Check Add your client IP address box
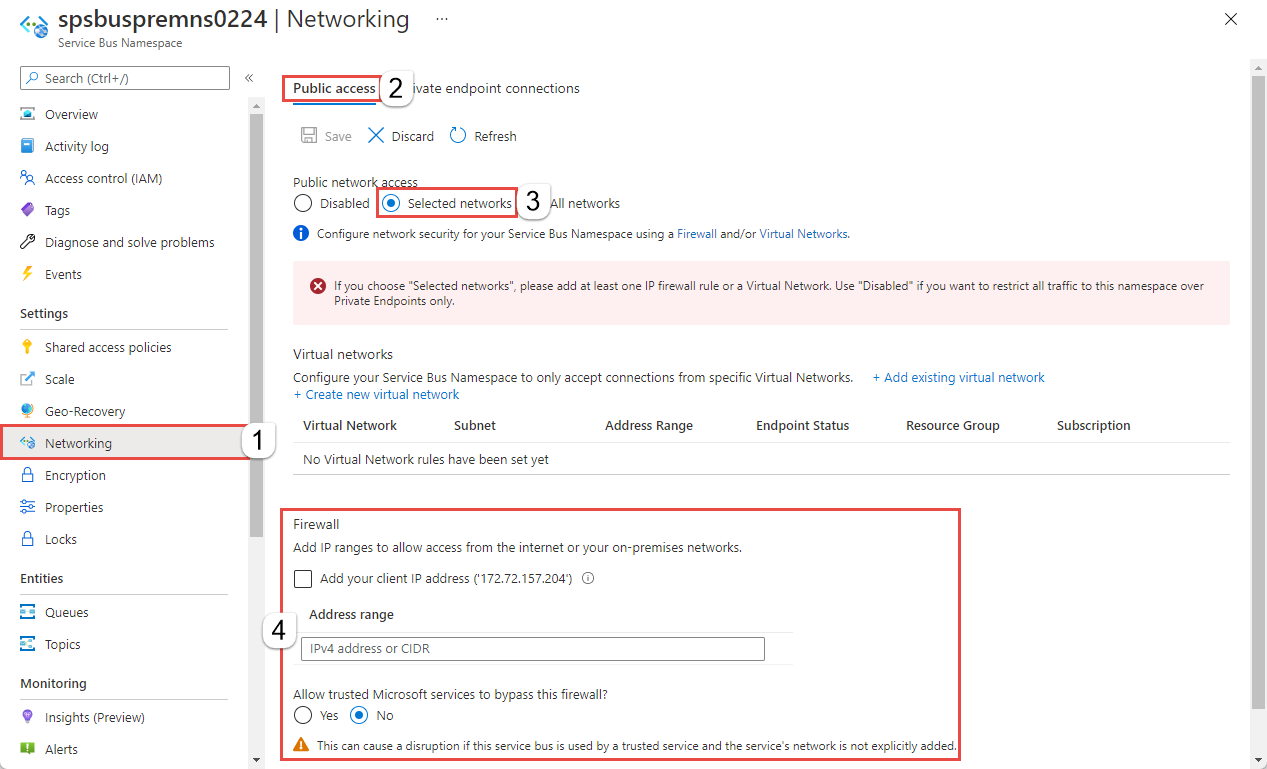Image resolution: width=1267 pixels, height=769 pixels. (x=303, y=578)
